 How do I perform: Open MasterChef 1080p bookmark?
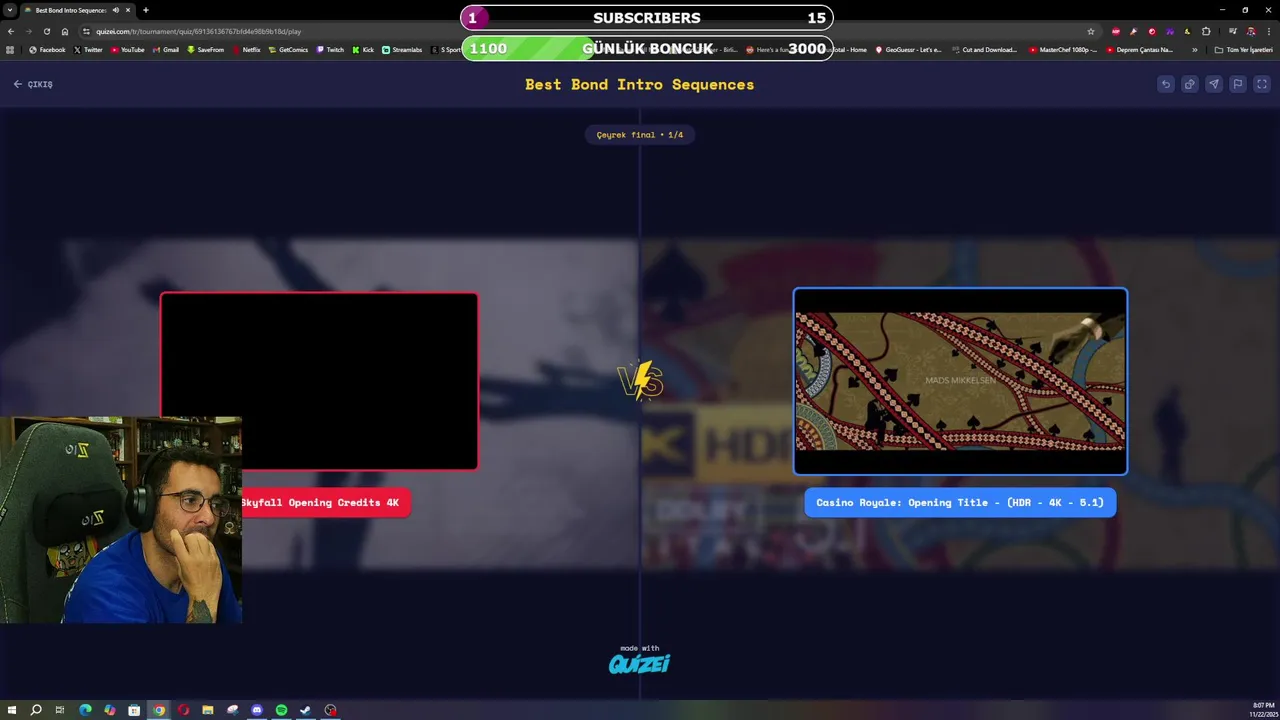[1063, 49]
